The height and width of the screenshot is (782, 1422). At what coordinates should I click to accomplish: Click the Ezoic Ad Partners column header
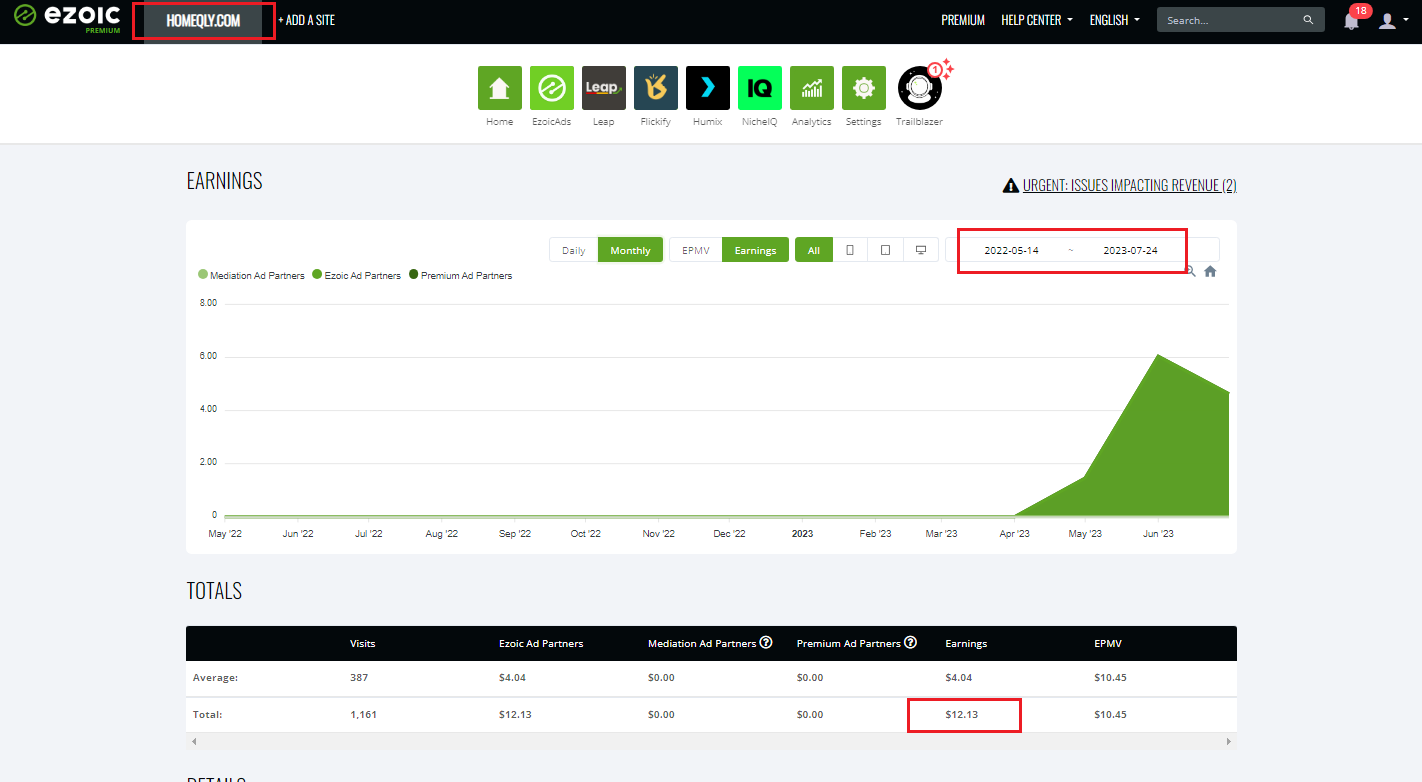point(541,643)
